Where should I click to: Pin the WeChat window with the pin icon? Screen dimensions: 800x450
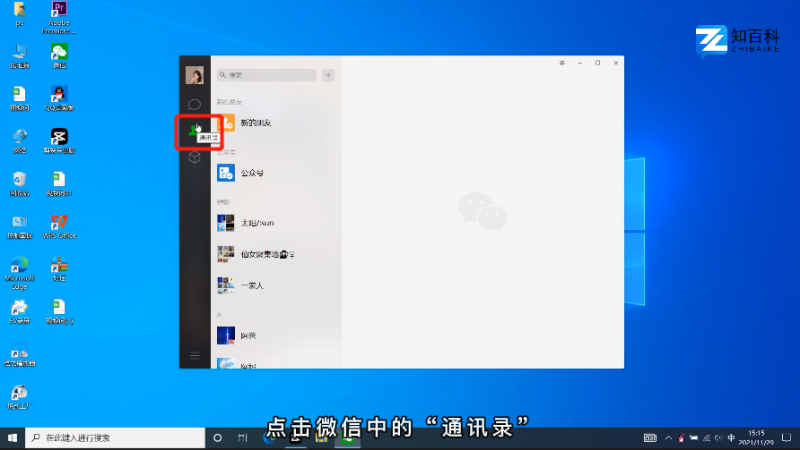click(x=562, y=63)
